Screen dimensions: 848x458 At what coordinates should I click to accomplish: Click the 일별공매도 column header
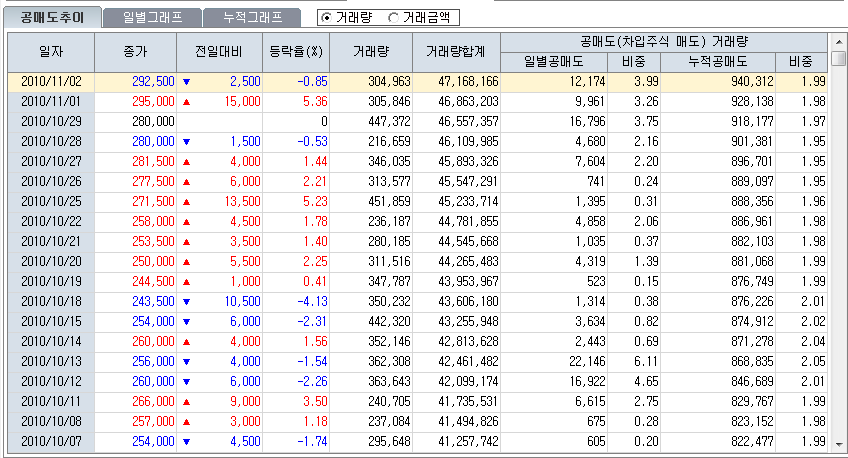[554, 62]
